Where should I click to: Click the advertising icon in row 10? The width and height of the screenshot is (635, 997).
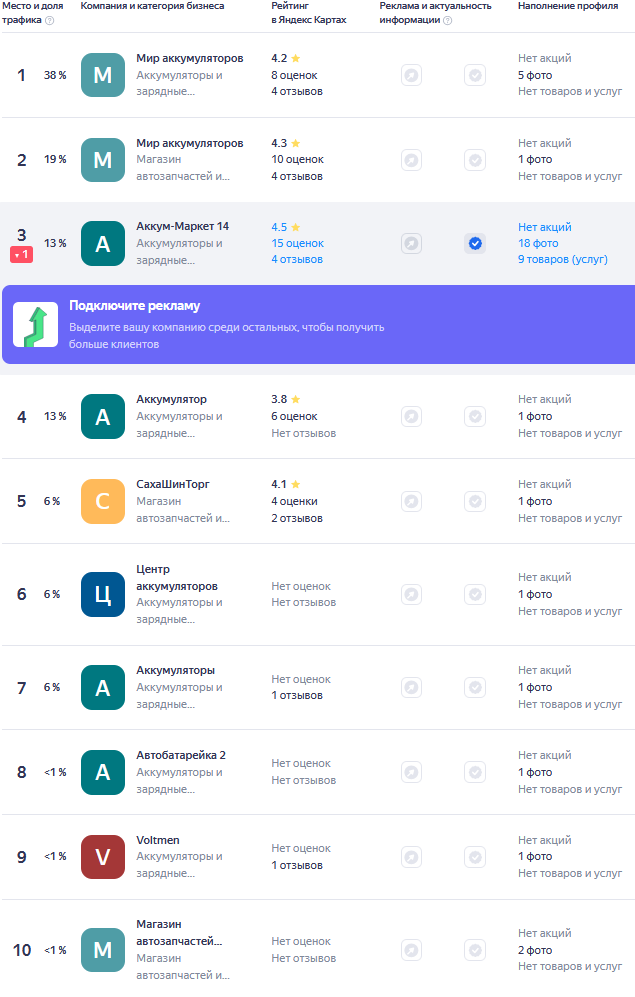[411, 950]
